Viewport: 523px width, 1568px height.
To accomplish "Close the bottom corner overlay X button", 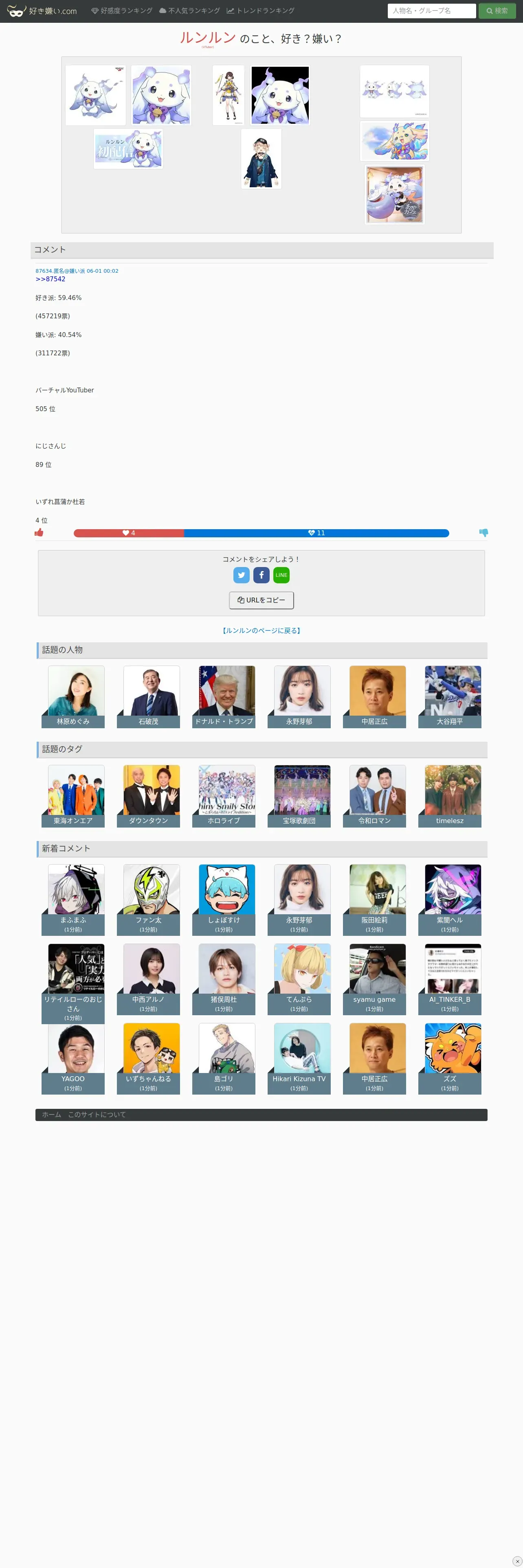I will tap(517, 1561).
